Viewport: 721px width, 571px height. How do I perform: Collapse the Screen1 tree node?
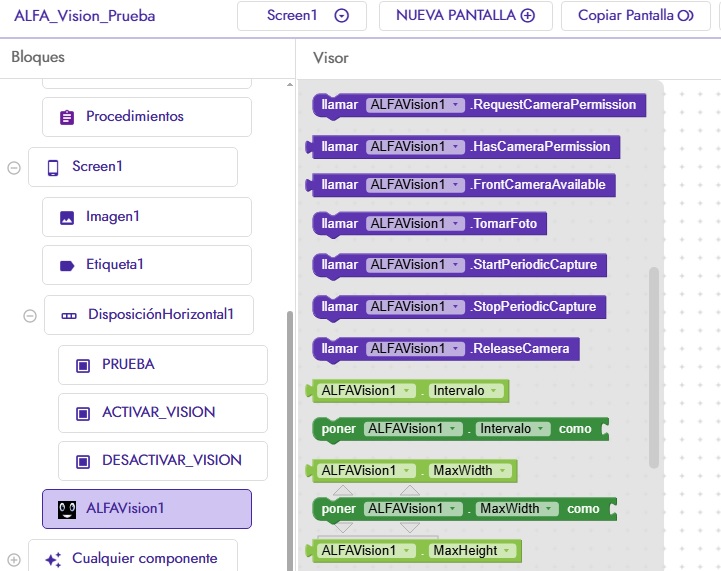tap(14, 168)
